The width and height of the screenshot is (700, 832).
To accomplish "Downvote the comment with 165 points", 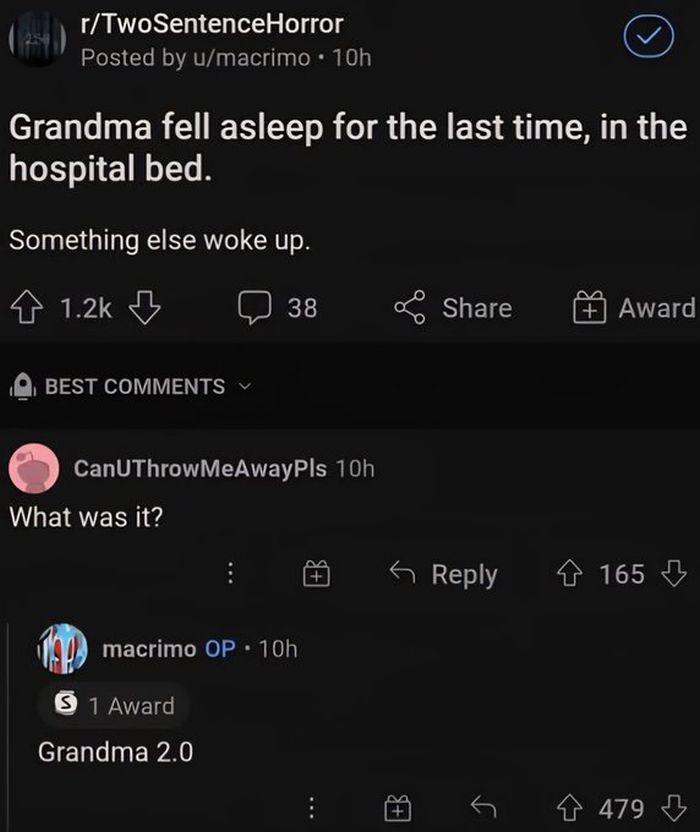I will point(675,574).
